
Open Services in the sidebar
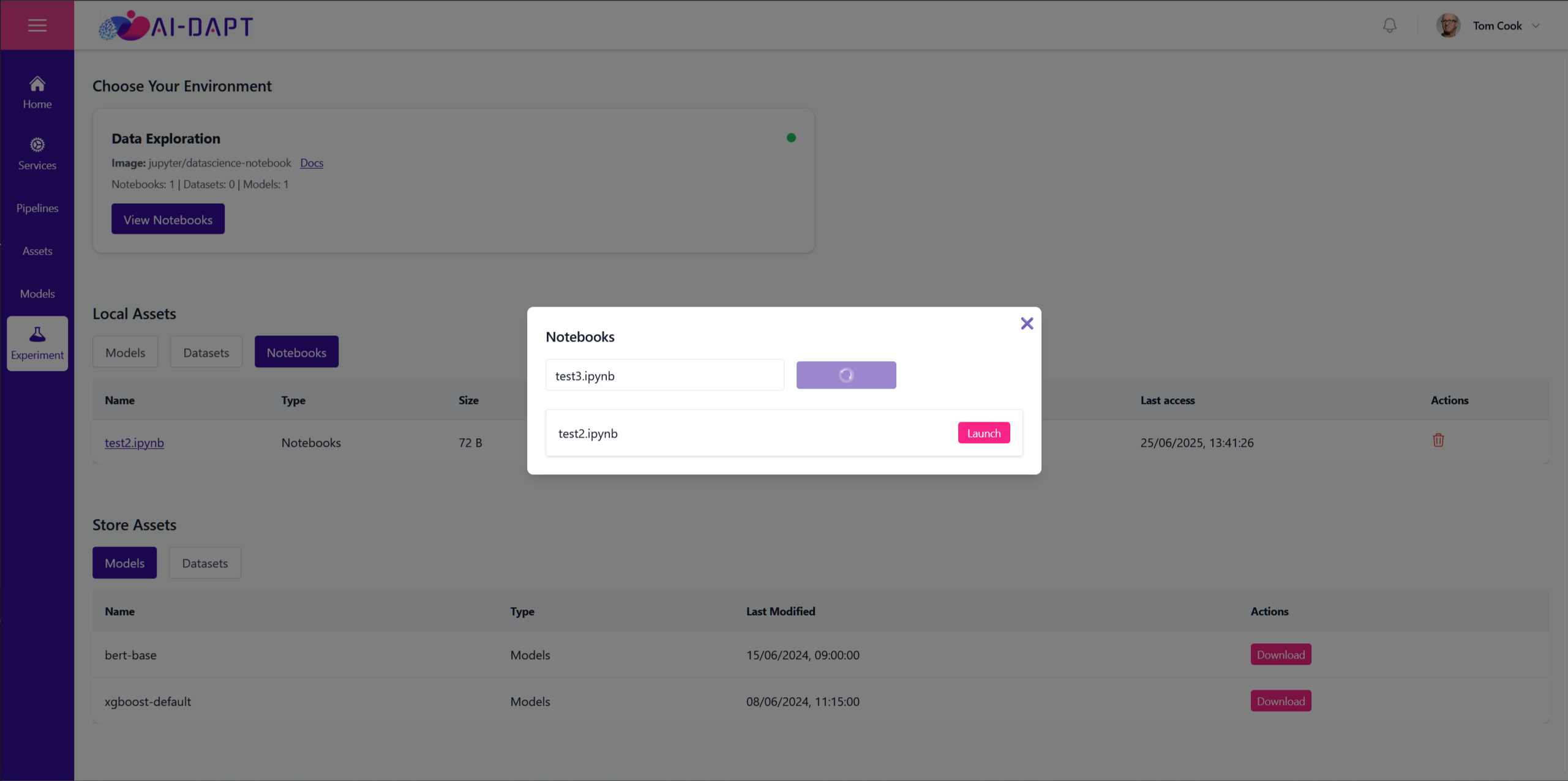[x=37, y=154]
